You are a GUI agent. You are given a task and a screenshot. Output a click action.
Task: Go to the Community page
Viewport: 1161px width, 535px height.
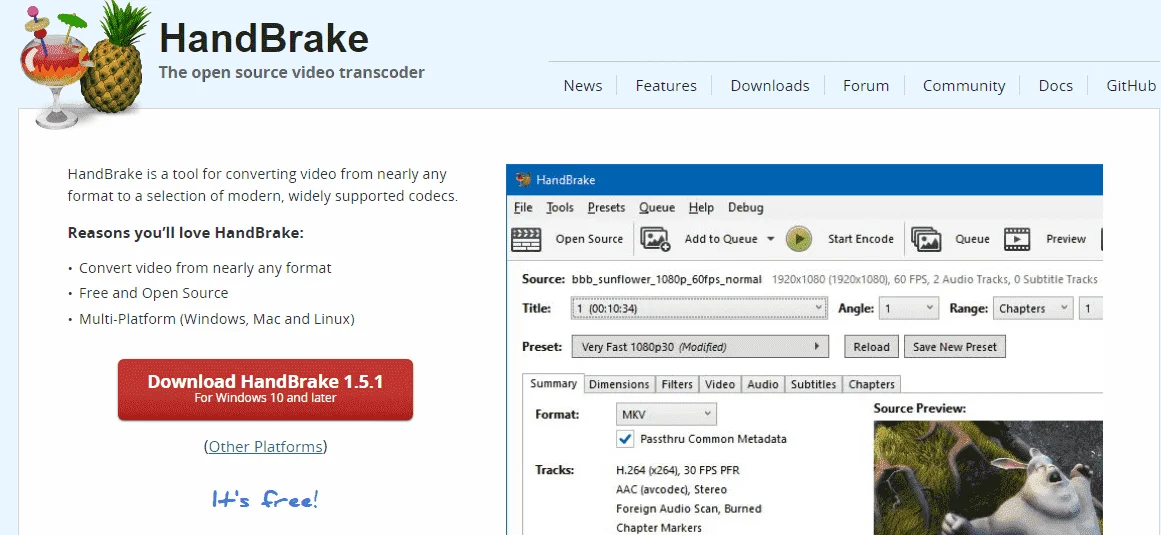964,85
